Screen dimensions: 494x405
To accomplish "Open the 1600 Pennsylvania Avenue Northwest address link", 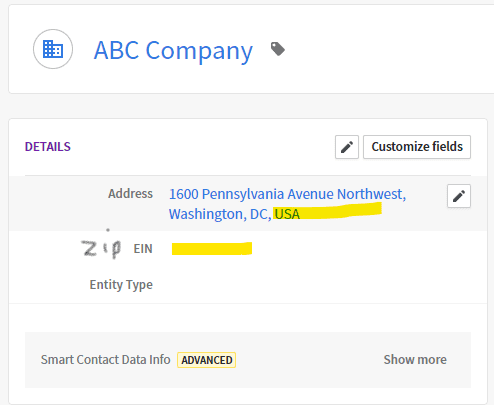I will pyautogui.click(x=287, y=194).
